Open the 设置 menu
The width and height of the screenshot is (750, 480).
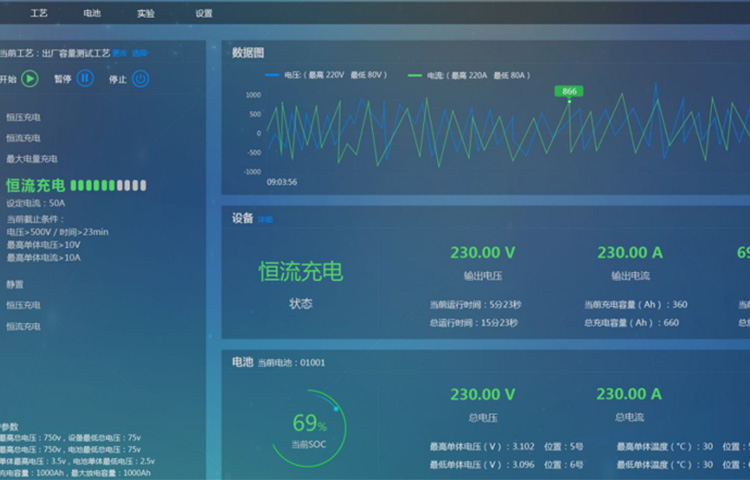point(204,14)
